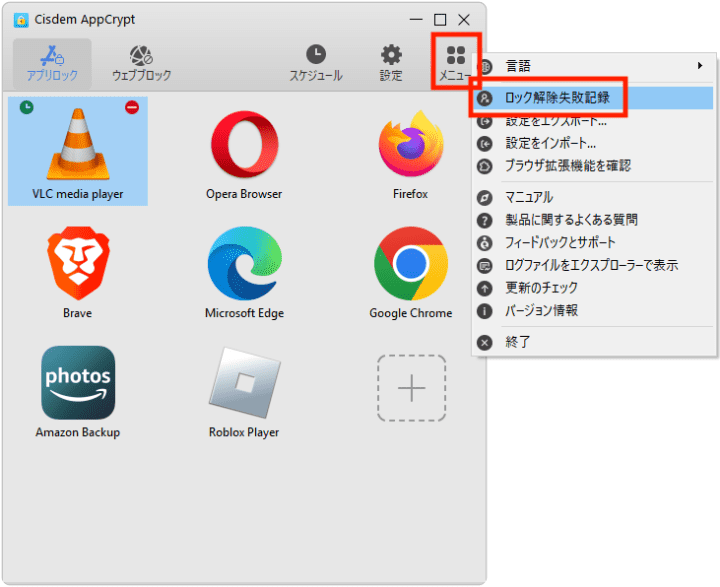Open the ウェブブロック tab
Screen dimensions: 720x587
141,64
